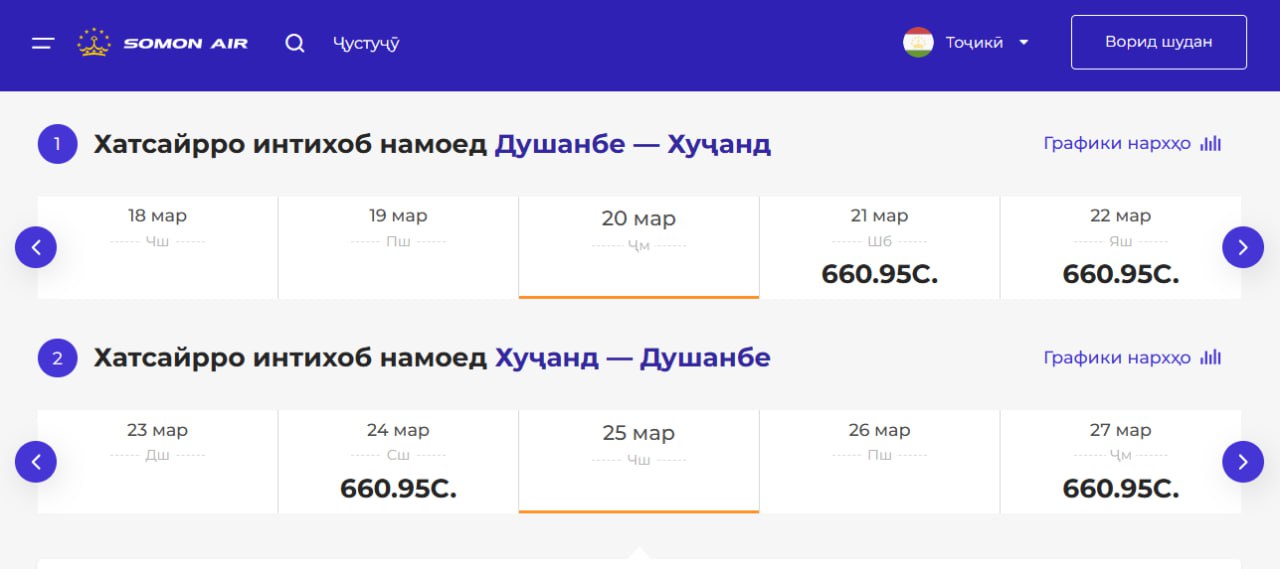Click the Ҷустуҷӯ search field
Viewport: 1280px width, 569px height.
pyautogui.click(x=366, y=43)
